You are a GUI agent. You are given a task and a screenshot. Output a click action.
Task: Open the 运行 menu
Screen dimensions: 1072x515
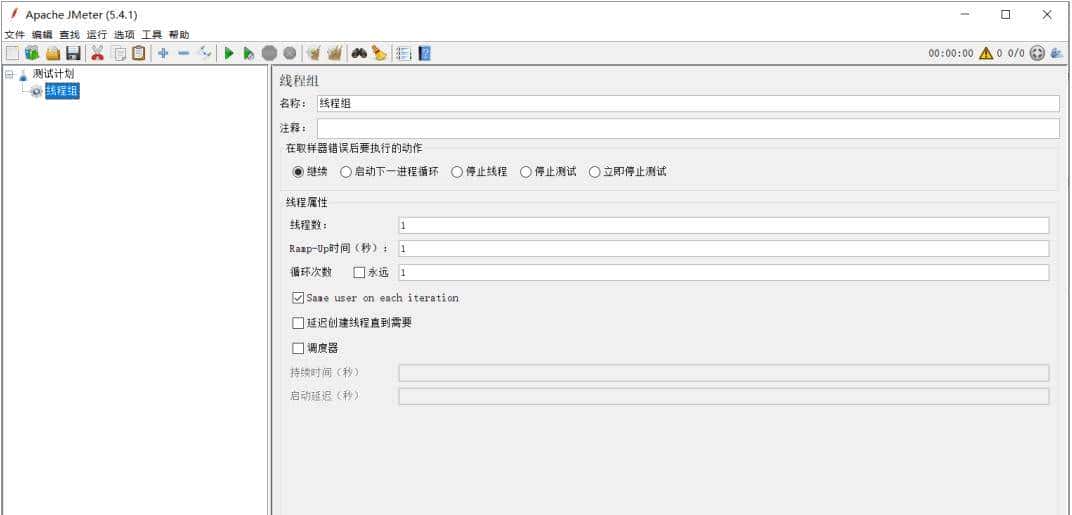point(96,34)
